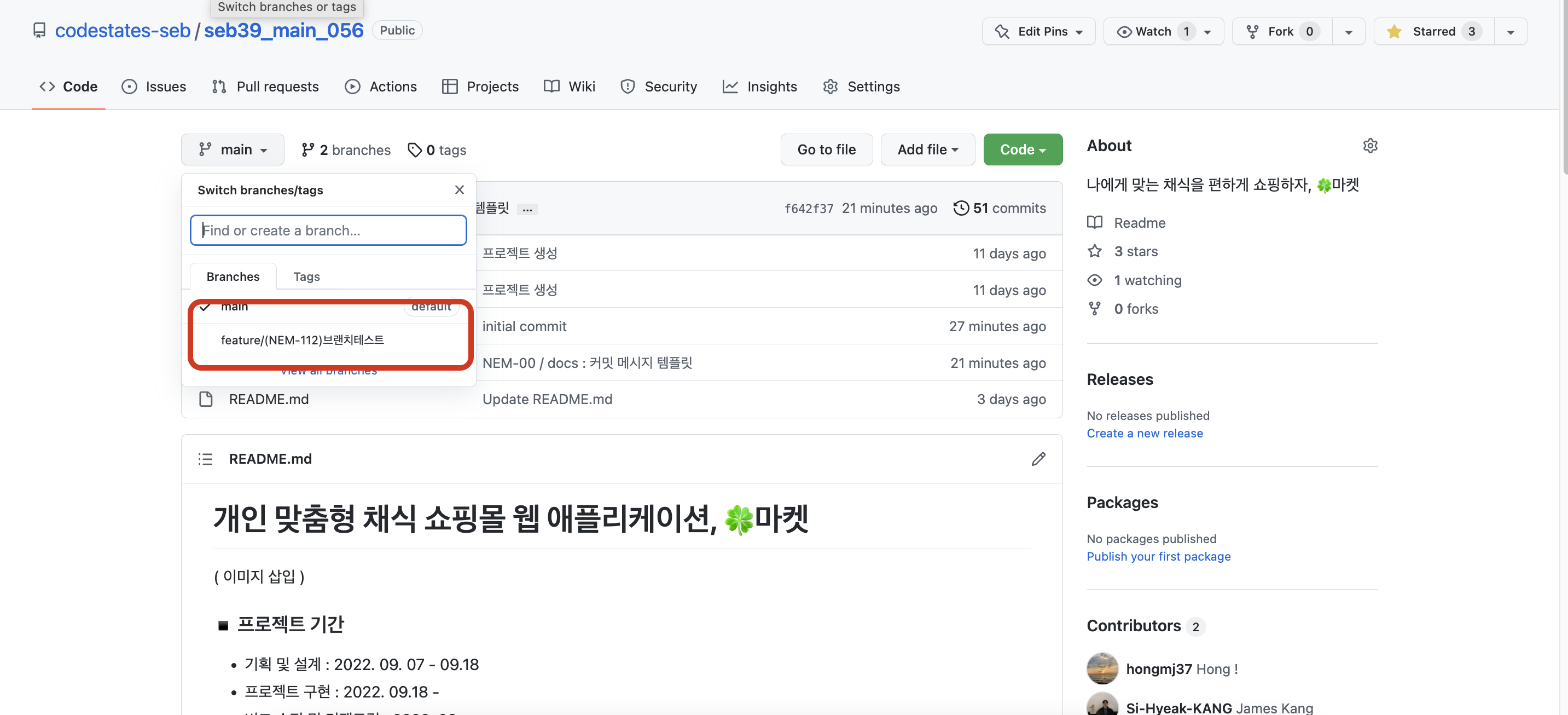Open the main branch dropdown
1568x715 pixels.
[232, 150]
